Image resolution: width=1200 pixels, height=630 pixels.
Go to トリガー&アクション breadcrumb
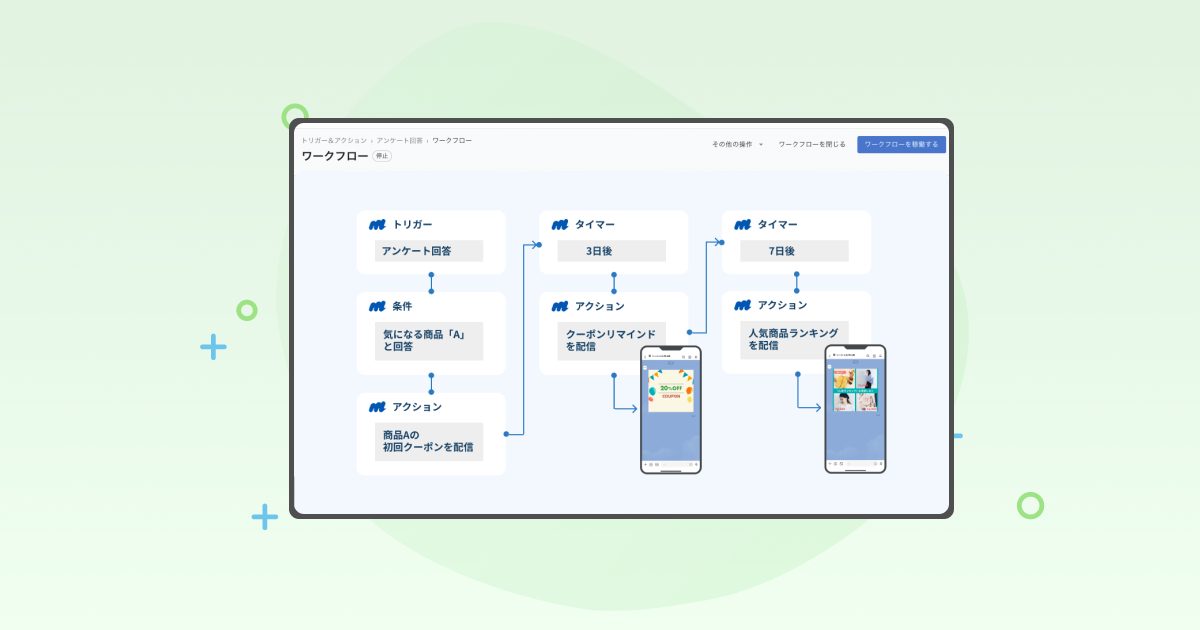pyautogui.click(x=334, y=141)
